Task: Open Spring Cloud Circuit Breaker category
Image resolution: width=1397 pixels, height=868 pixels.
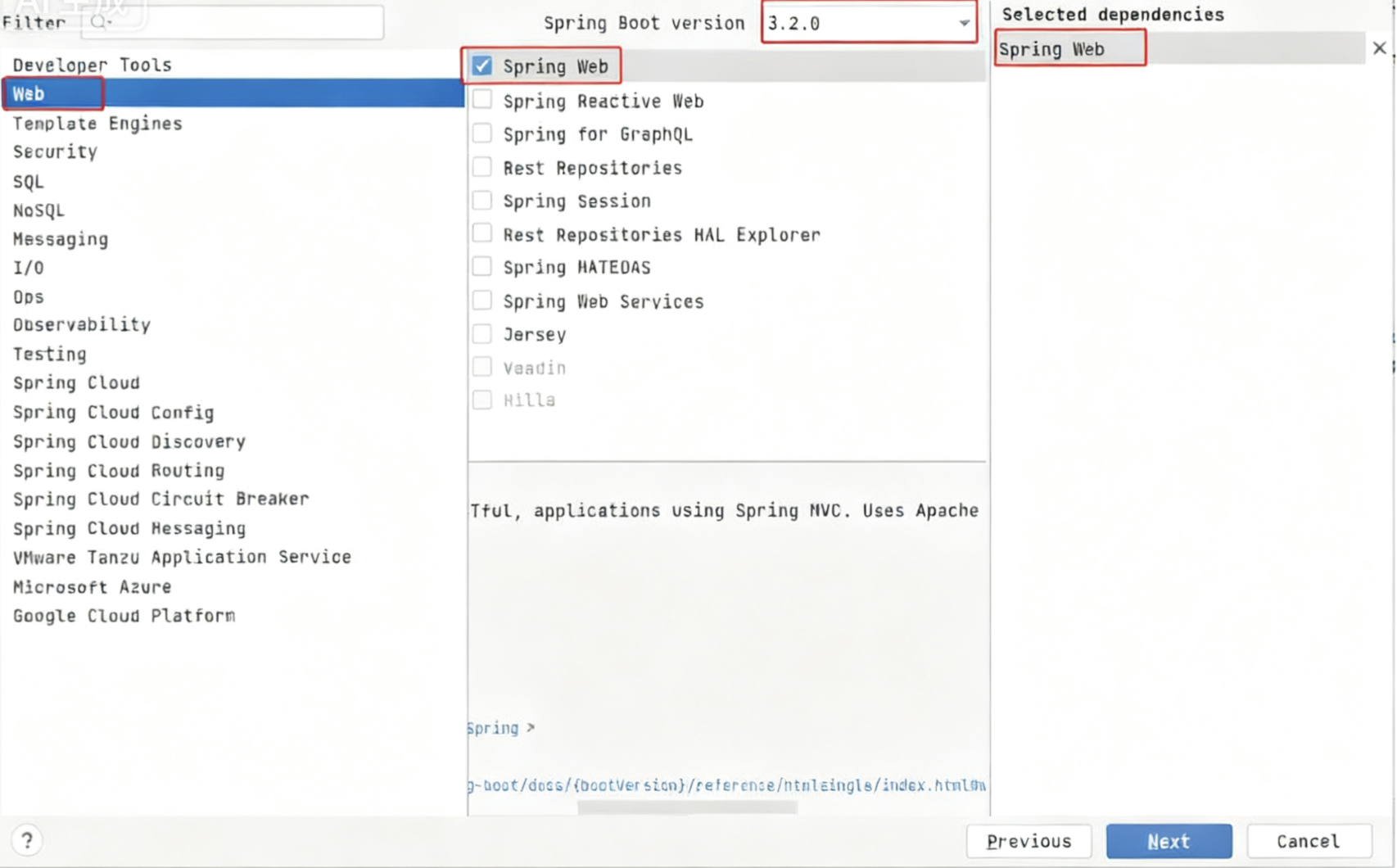Action: (x=233, y=499)
